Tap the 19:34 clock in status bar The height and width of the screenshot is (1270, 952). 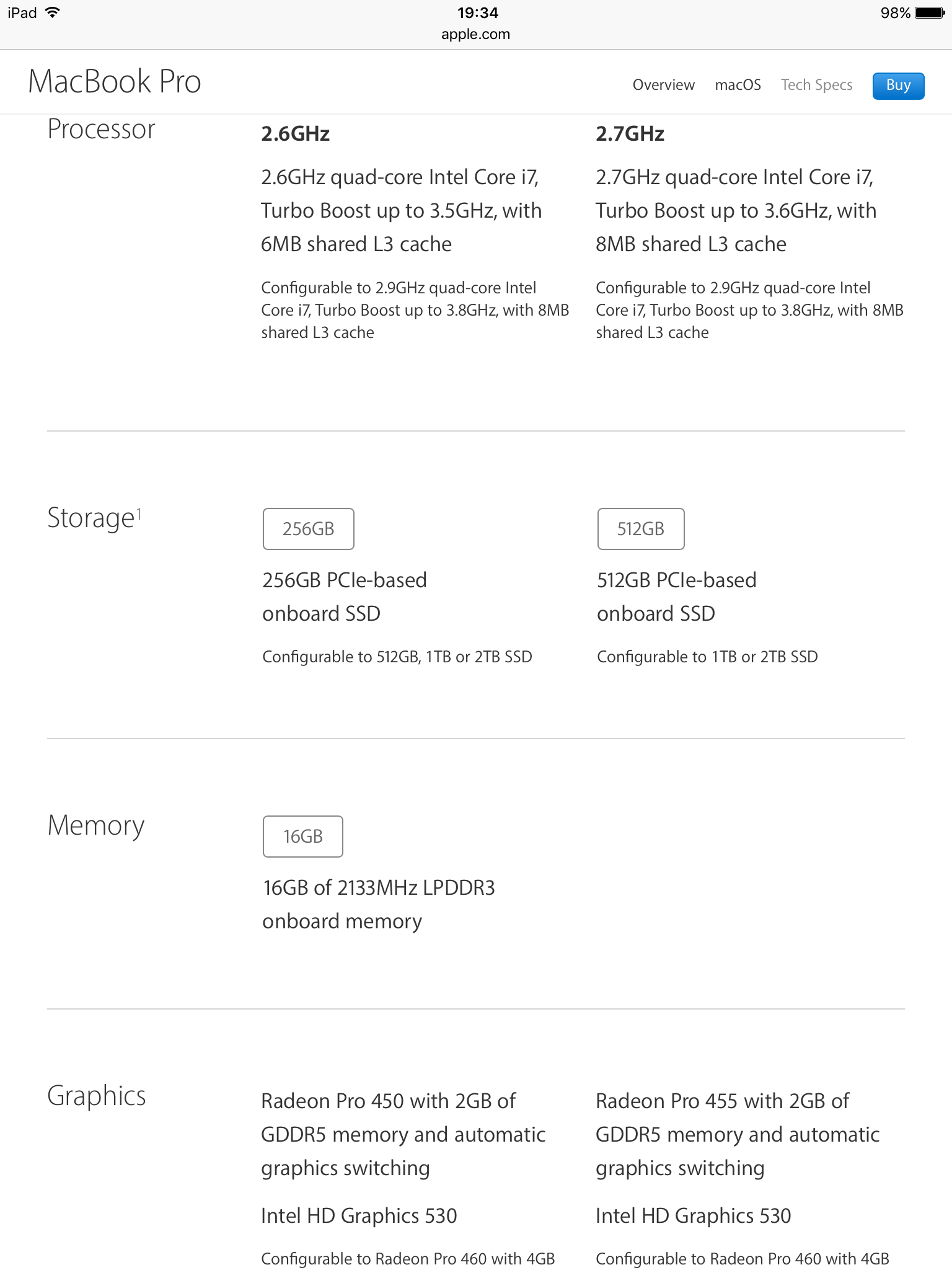coord(478,12)
